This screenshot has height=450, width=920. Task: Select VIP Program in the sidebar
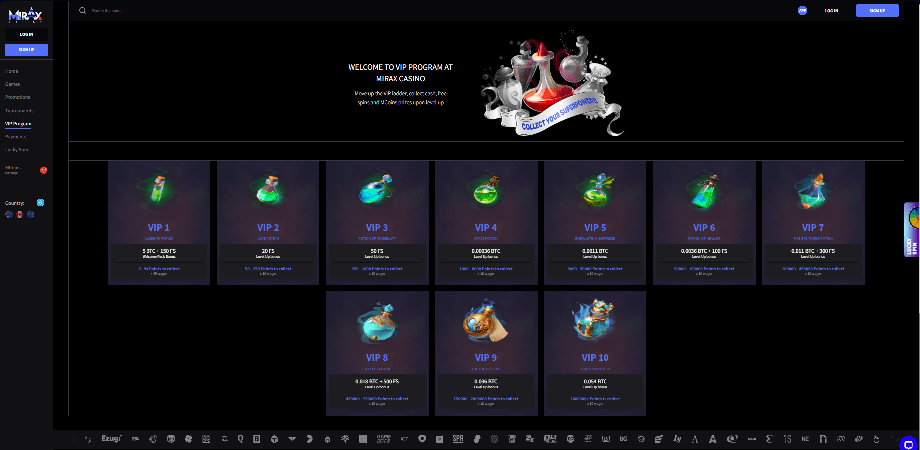point(18,123)
